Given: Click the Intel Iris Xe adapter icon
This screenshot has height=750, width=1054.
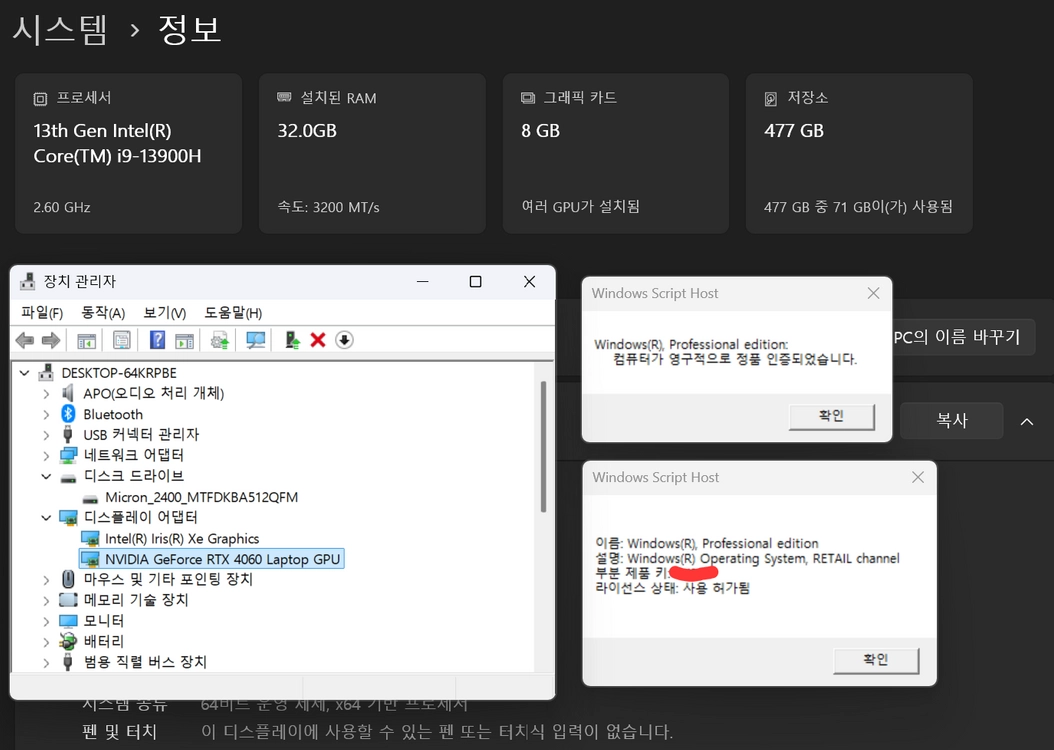Looking at the screenshot, I should coord(90,538).
